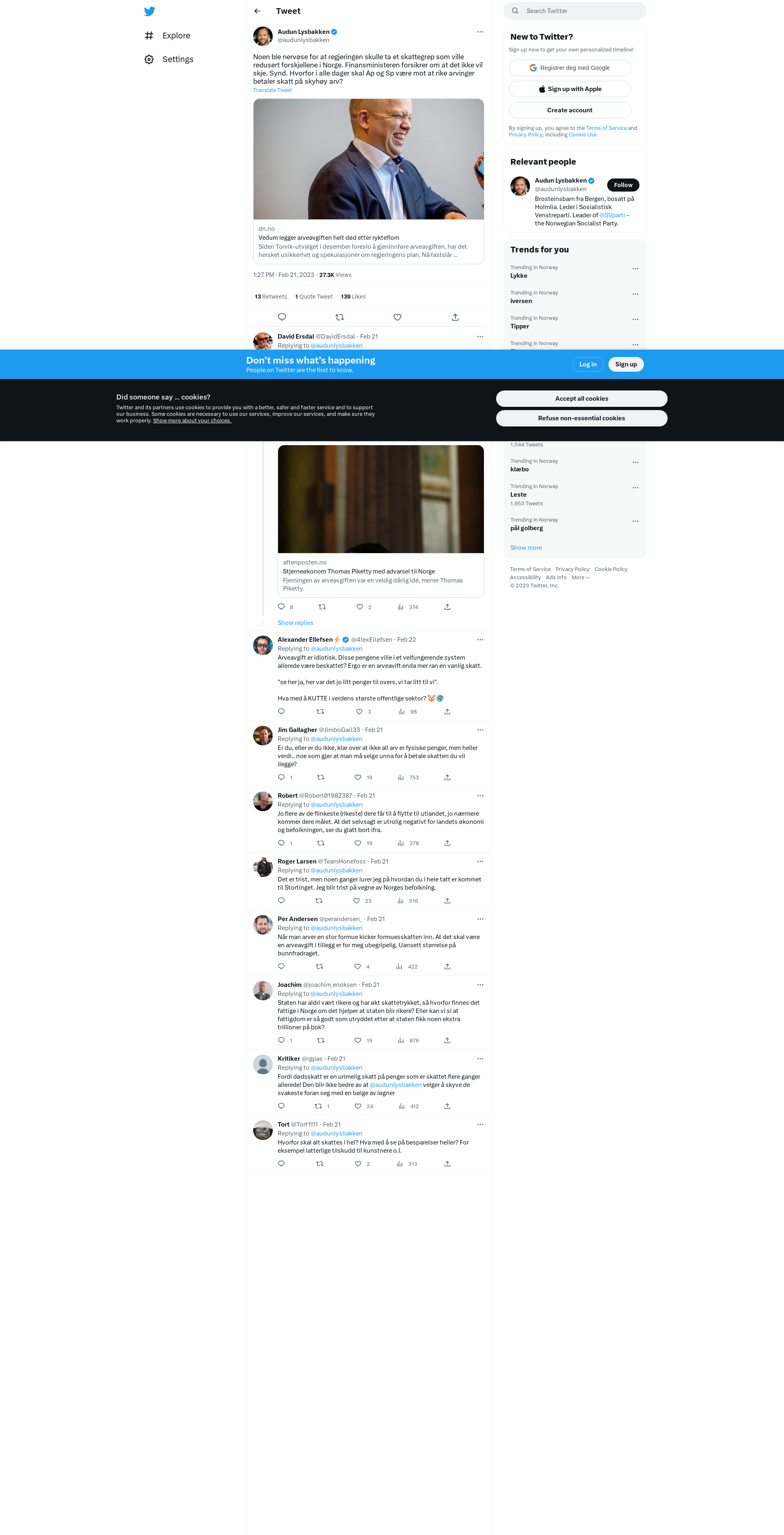Open the dn.no article image in the tweet
Viewport: 784px width, 1535px height.
pos(368,159)
